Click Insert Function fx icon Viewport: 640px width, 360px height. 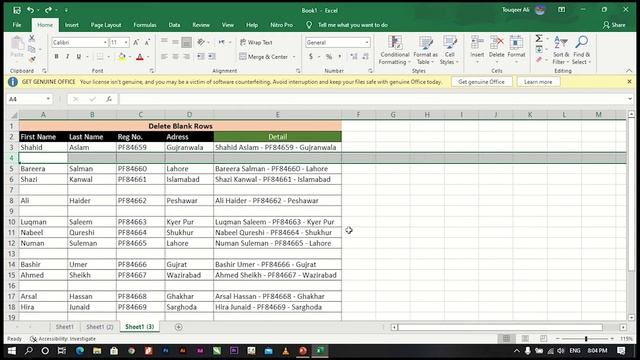point(109,99)
